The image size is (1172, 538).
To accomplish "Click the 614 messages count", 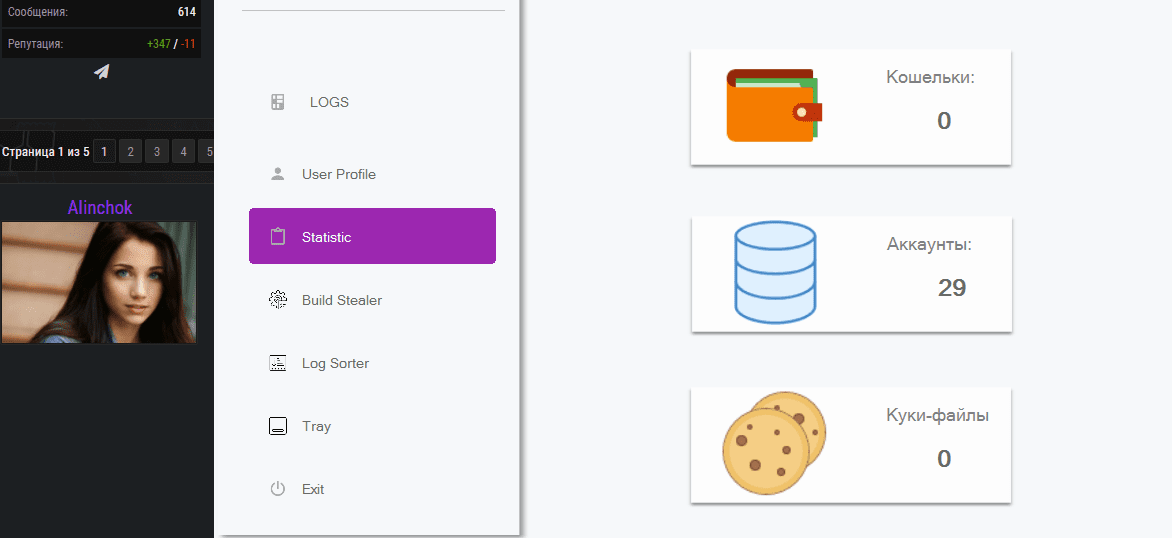I will 187,12.
